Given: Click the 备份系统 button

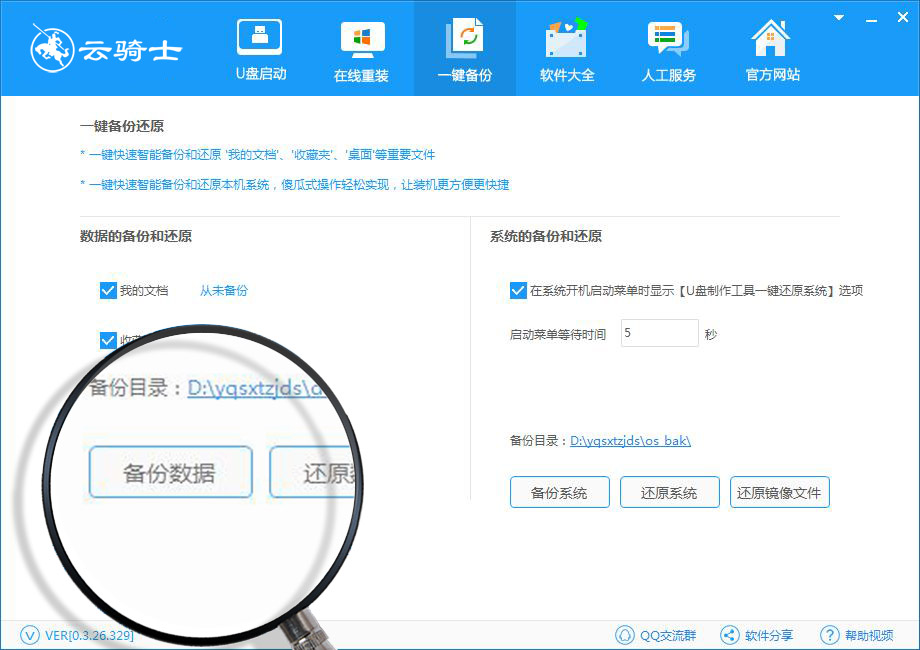Looking at the screenshot, I should pyautogui.click(x=560, y=492).
